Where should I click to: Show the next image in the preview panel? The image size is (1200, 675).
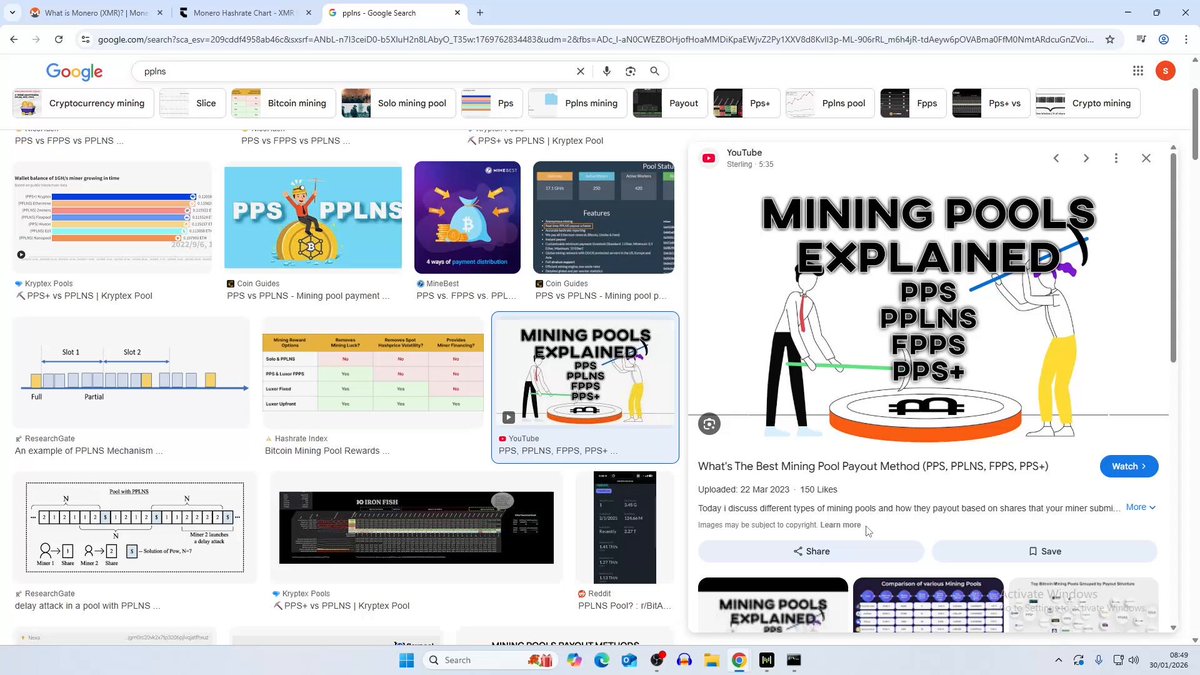click(x=1086, y=158)
